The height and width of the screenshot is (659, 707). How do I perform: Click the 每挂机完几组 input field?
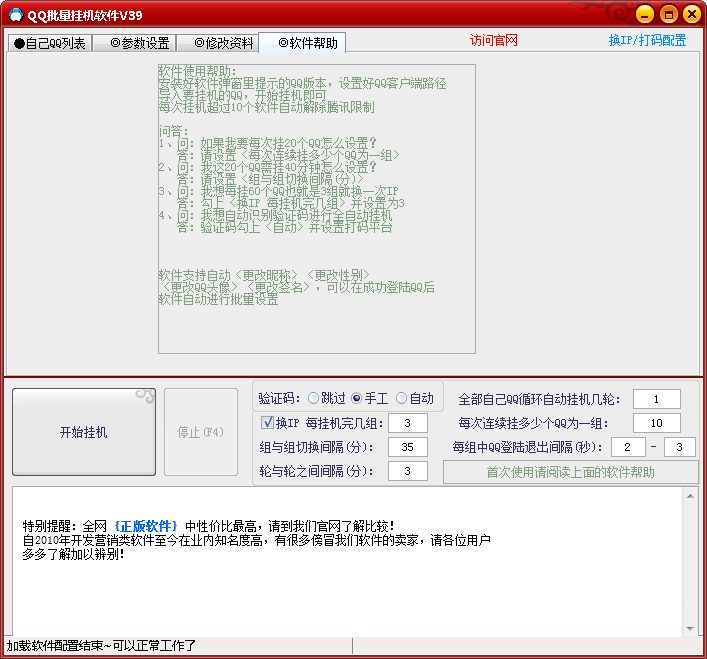point(408,423)
